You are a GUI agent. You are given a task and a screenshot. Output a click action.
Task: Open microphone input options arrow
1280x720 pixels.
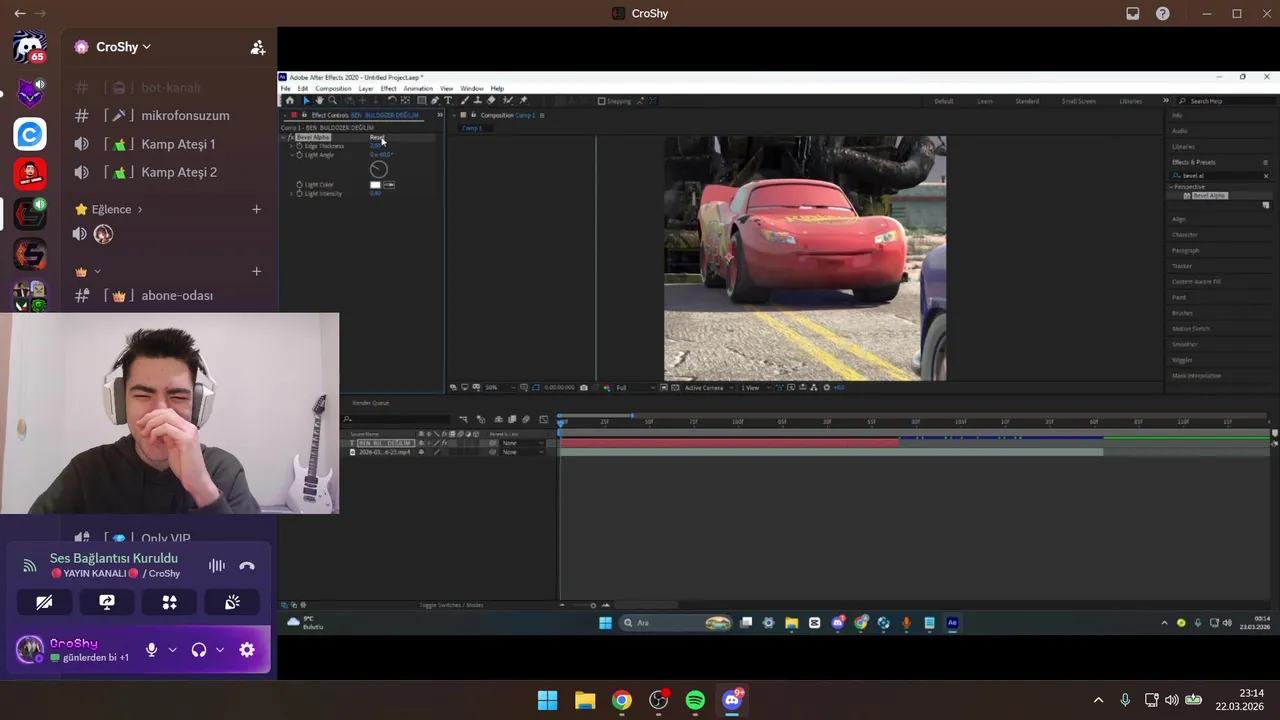coord(172,650)
